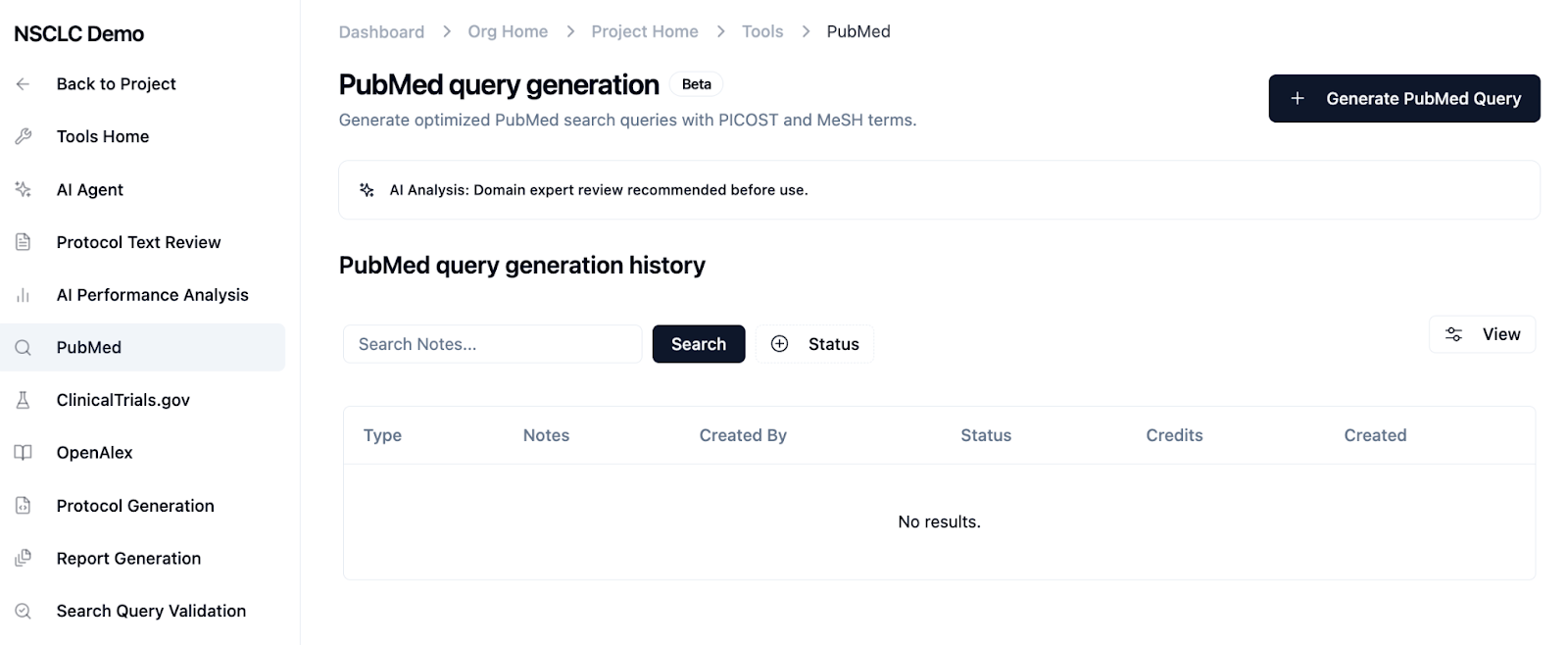Go to Org Home breadcrumb
The height and width of the screenshot is (645, 1568).
[x=508, y=31]
